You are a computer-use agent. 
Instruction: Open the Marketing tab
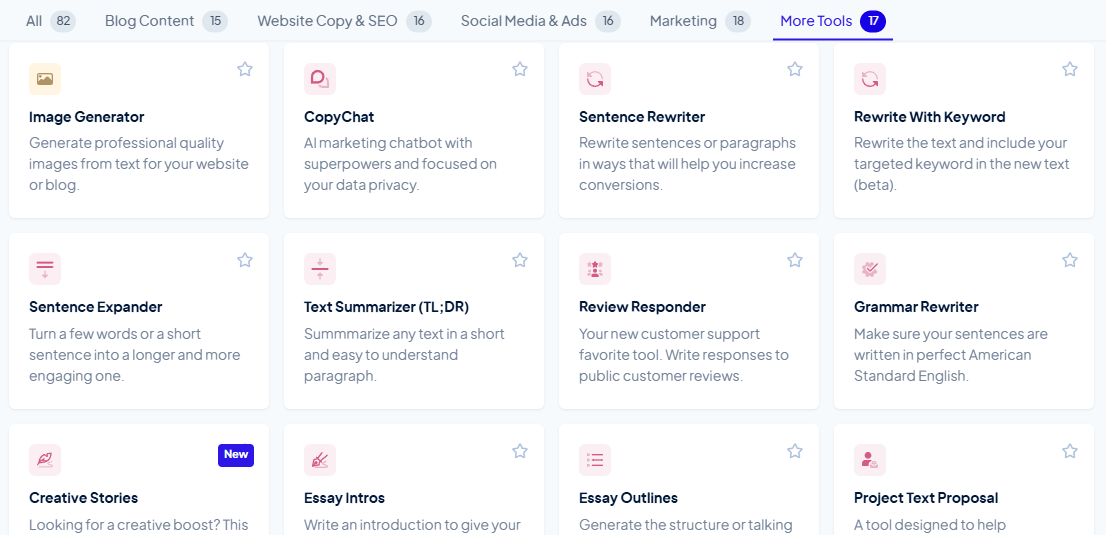683,21
